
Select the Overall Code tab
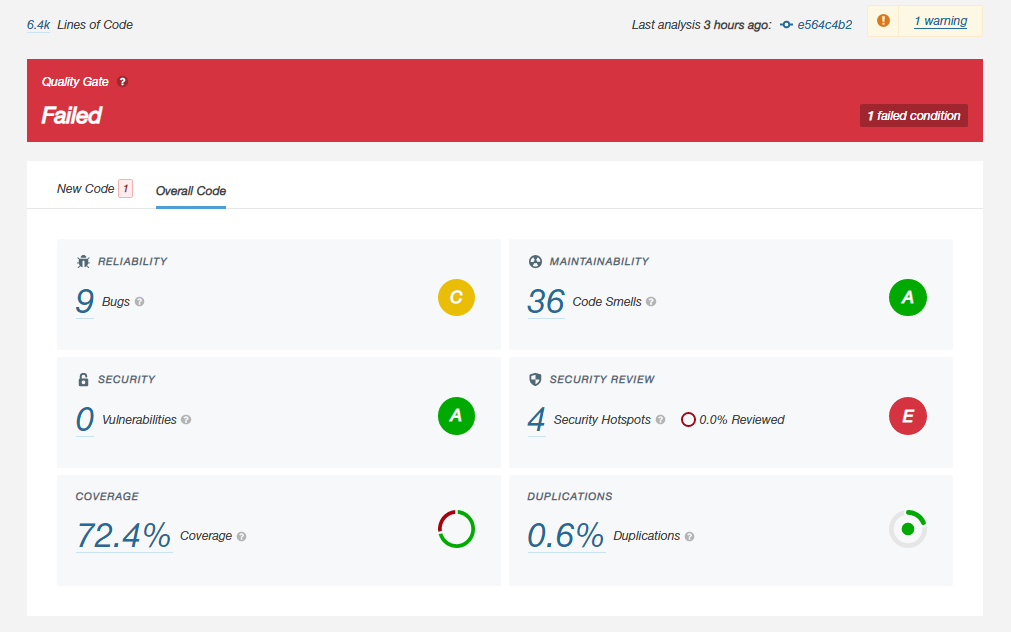tap(190, 192)
